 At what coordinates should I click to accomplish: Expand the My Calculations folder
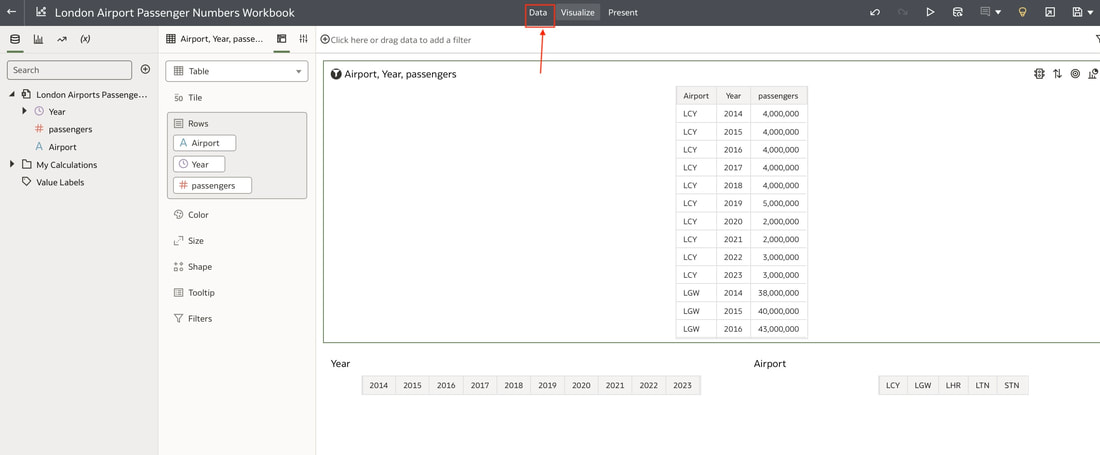[x=11, y=164]
